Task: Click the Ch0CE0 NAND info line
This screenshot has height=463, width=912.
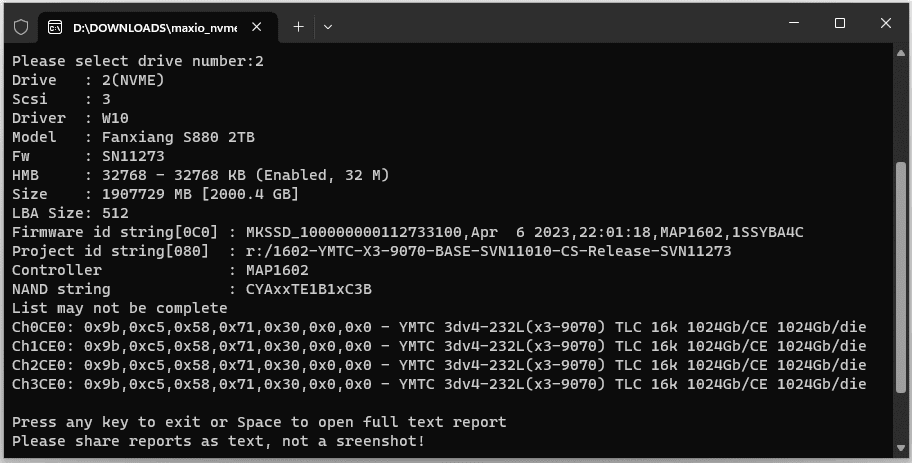Action: (x=439, y=327)
